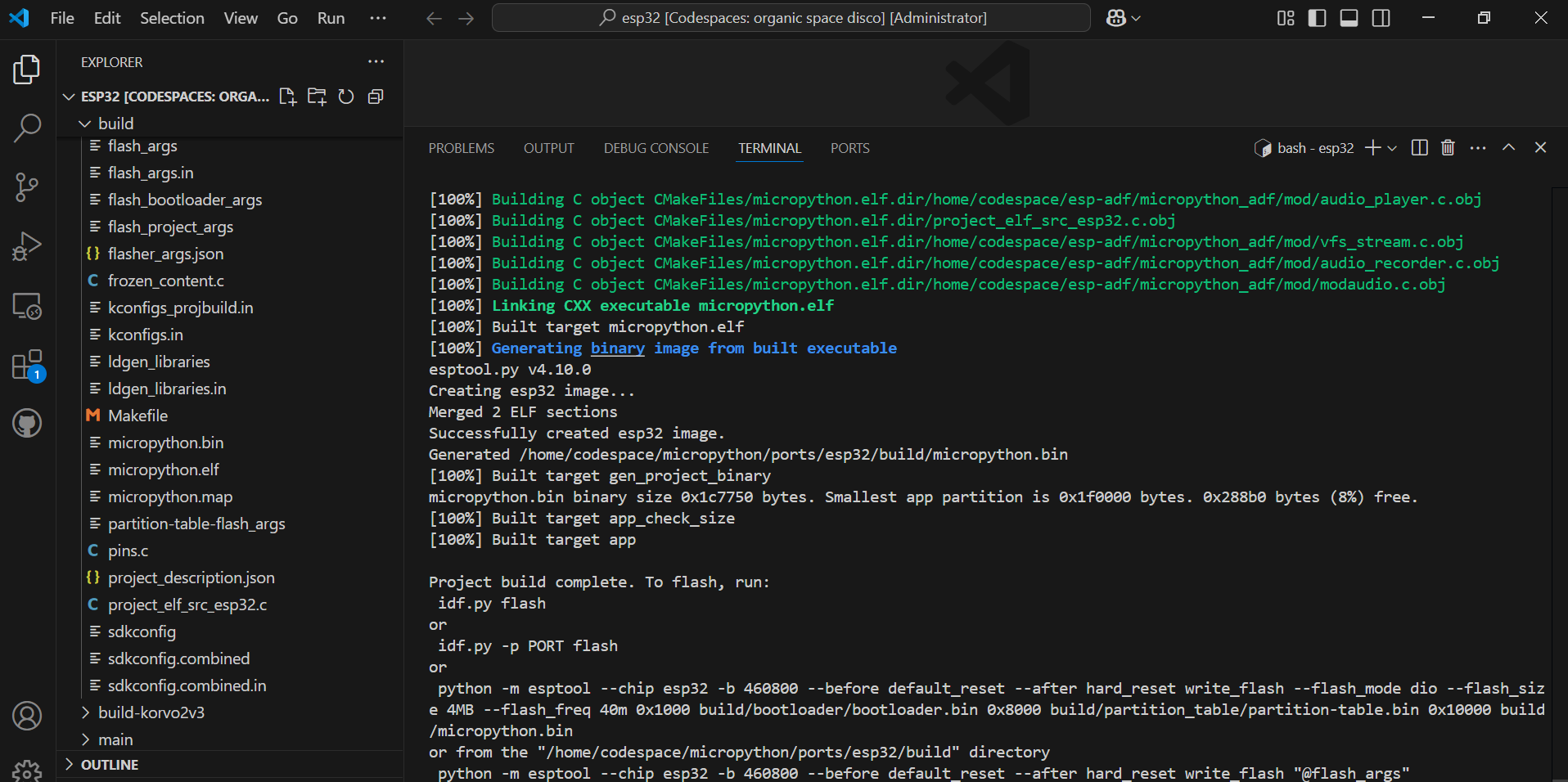Open the Source Control view
The width and height of the screenshot is (1568, 782).
pos(27,187)
